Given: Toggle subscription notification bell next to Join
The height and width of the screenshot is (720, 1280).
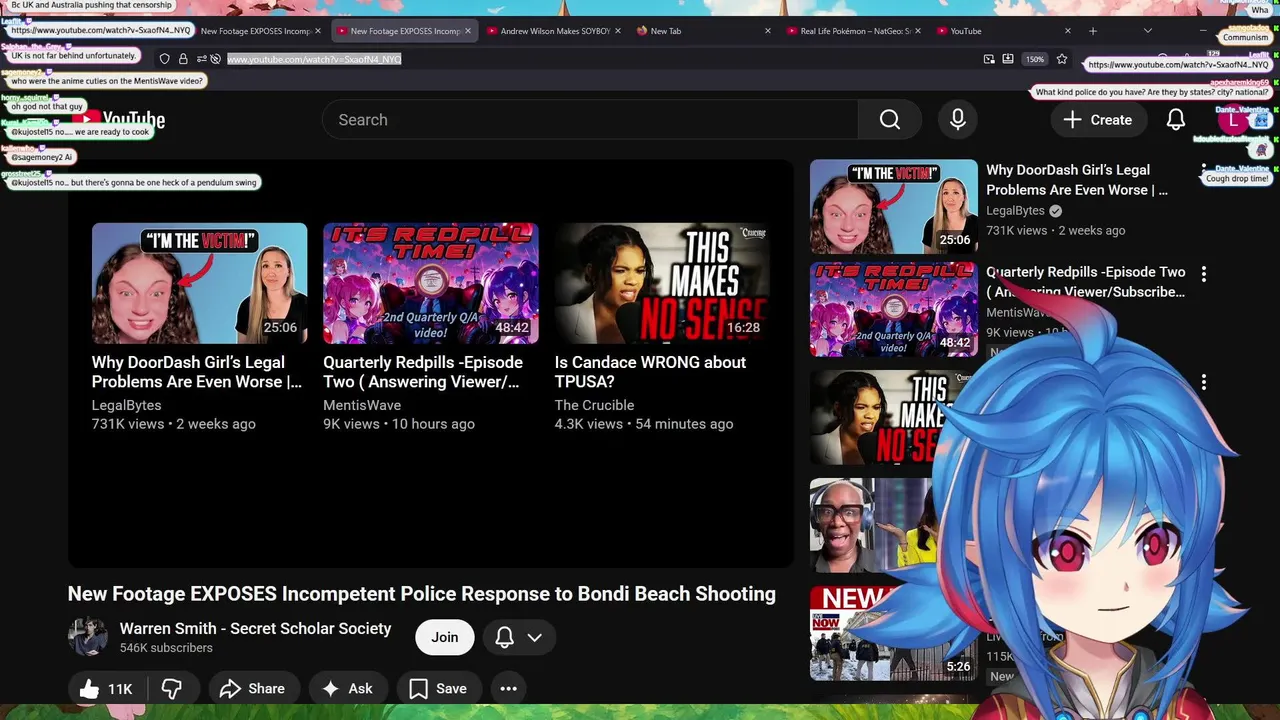Looking at the screenshot, I should (505, 638).
